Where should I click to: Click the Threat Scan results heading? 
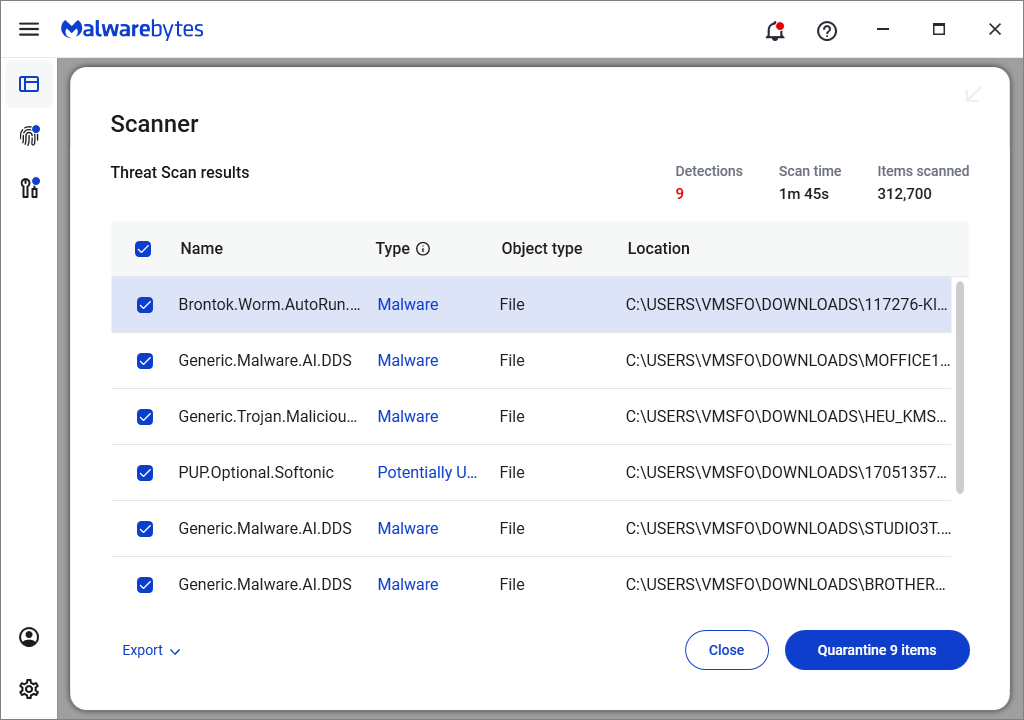pos(180,172)
